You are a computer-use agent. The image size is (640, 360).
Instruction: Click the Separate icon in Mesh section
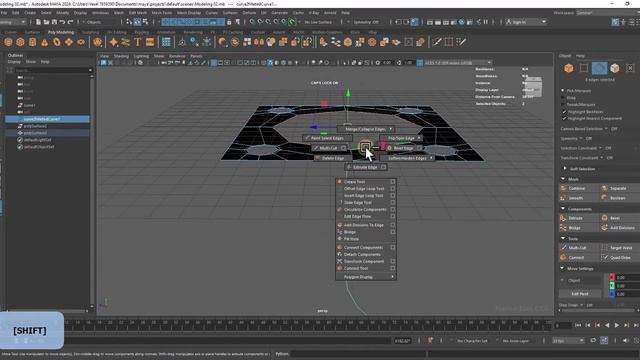[x=604, y=188]
